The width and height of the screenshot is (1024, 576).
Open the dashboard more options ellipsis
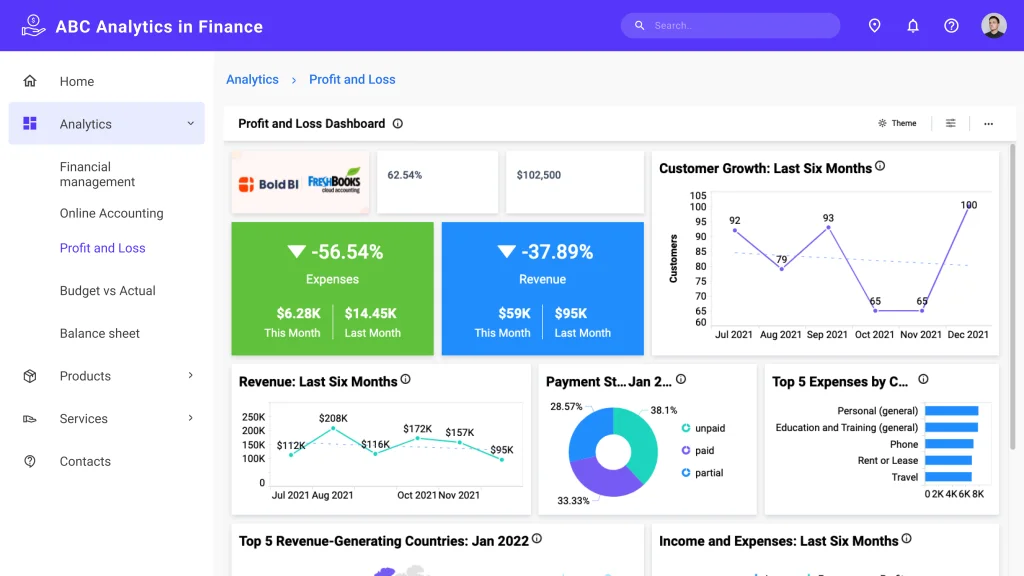988,123
